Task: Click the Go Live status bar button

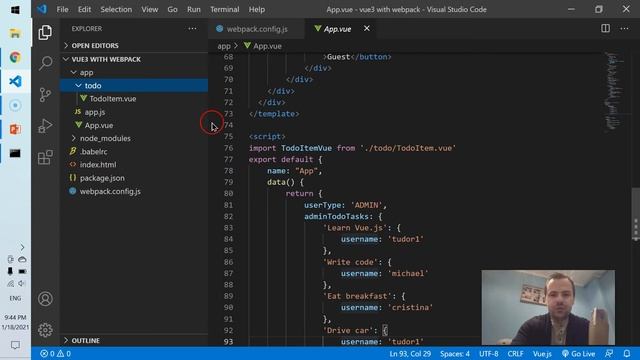Action: pyautogui.click(x=578, y=353)
